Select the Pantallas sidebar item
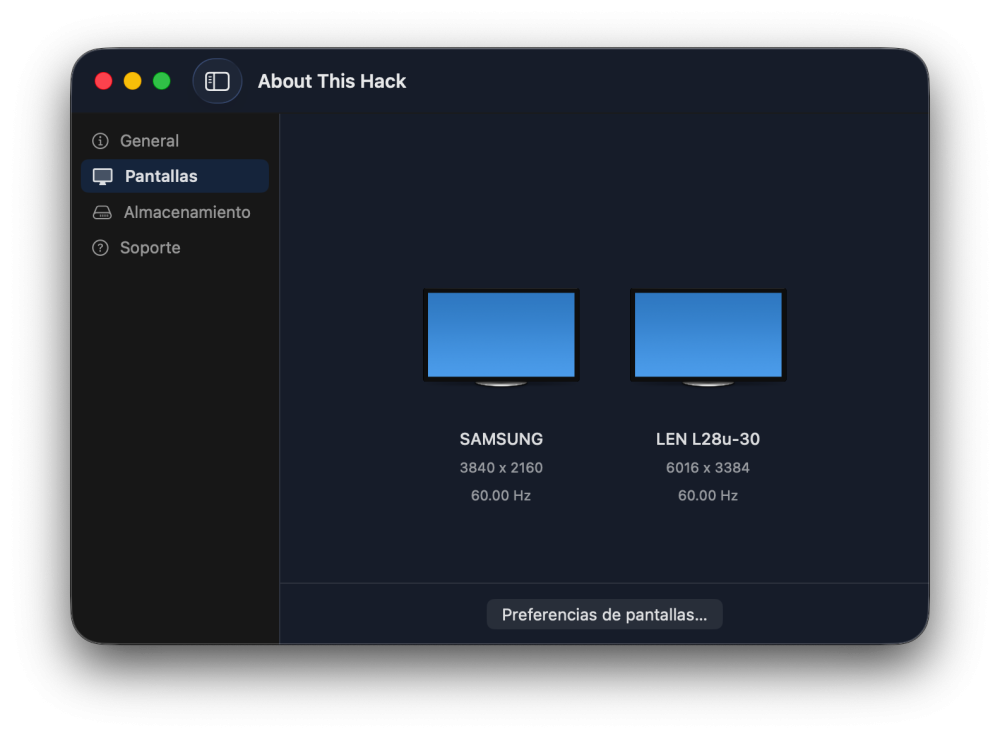This screenshot has height=738, width=1000. 175,176
